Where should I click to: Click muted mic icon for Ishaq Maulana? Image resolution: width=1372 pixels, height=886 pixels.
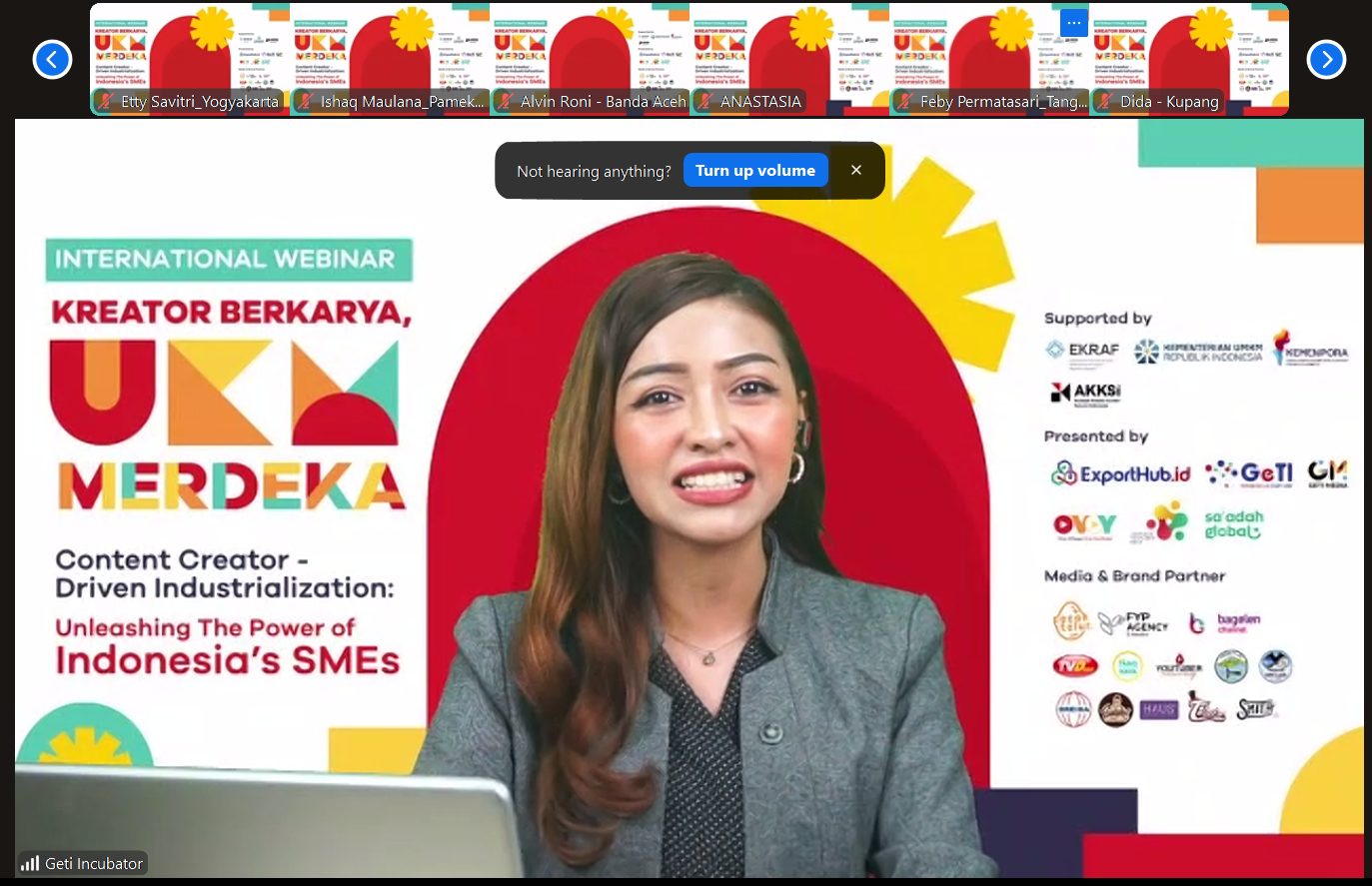304,101
